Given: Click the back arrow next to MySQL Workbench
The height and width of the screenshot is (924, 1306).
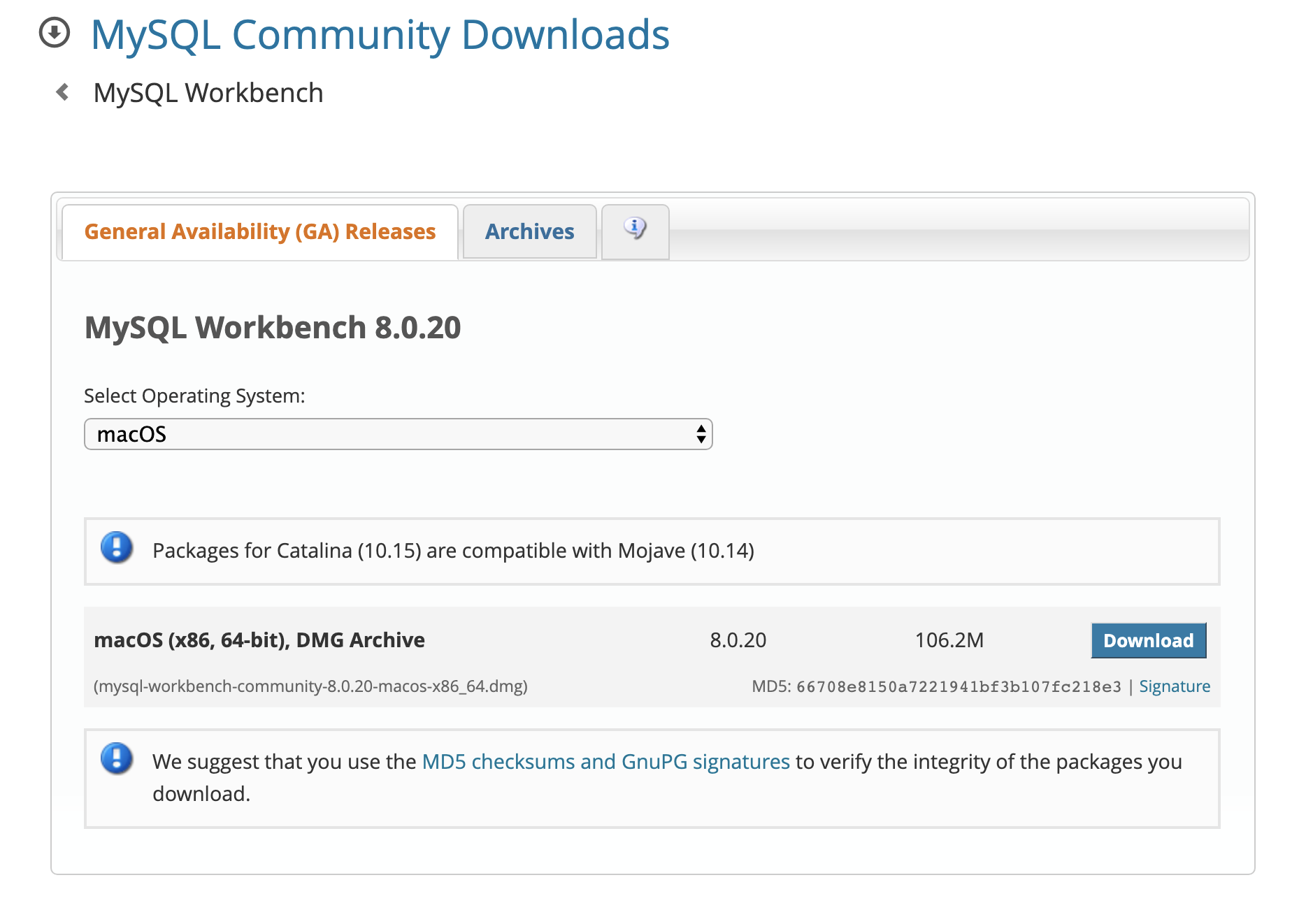Looking at the screenshot, I should [62, 92].
